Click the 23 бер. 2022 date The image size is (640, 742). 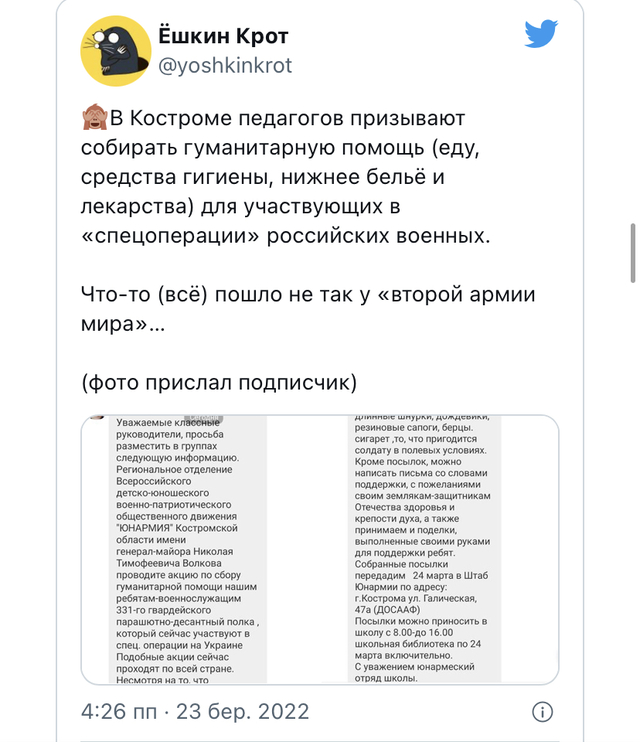[x=240, y=712]
